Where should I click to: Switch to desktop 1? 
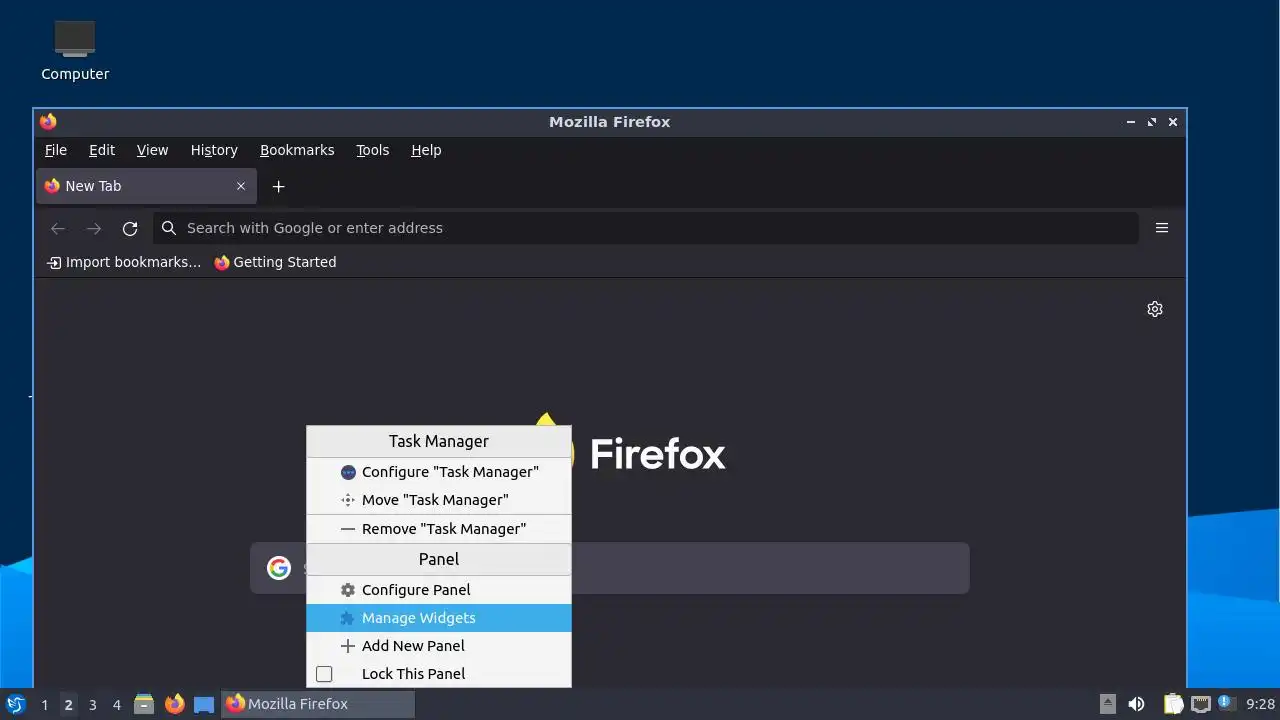[44, 705]
